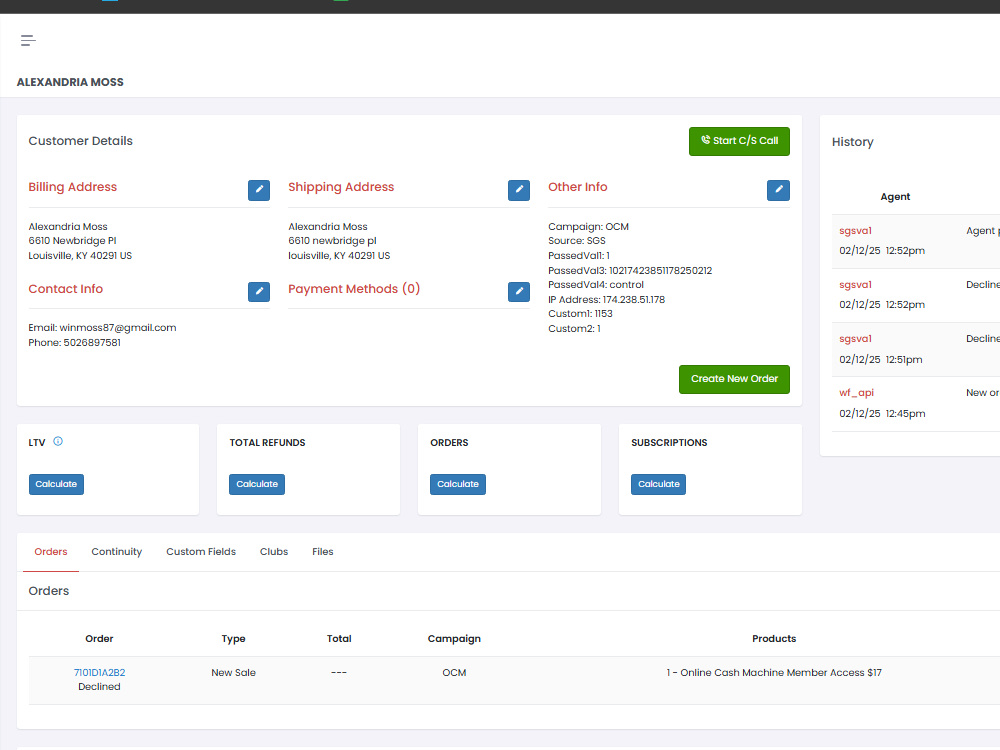Edit the Contact Info pencil icon
1000x750 pixels.
tap(259, 291)
